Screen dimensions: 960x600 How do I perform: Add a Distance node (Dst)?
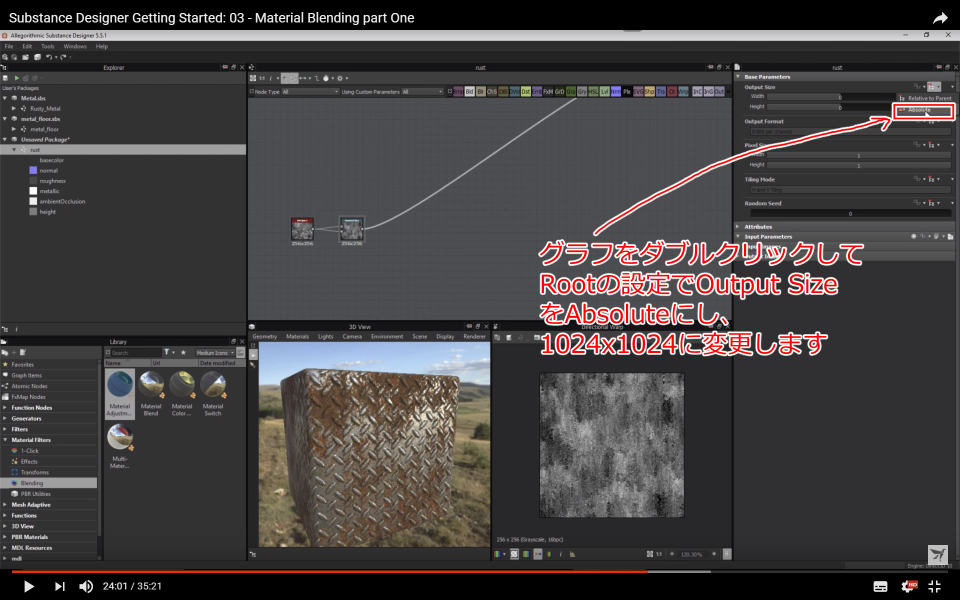[x=525, y=92]
